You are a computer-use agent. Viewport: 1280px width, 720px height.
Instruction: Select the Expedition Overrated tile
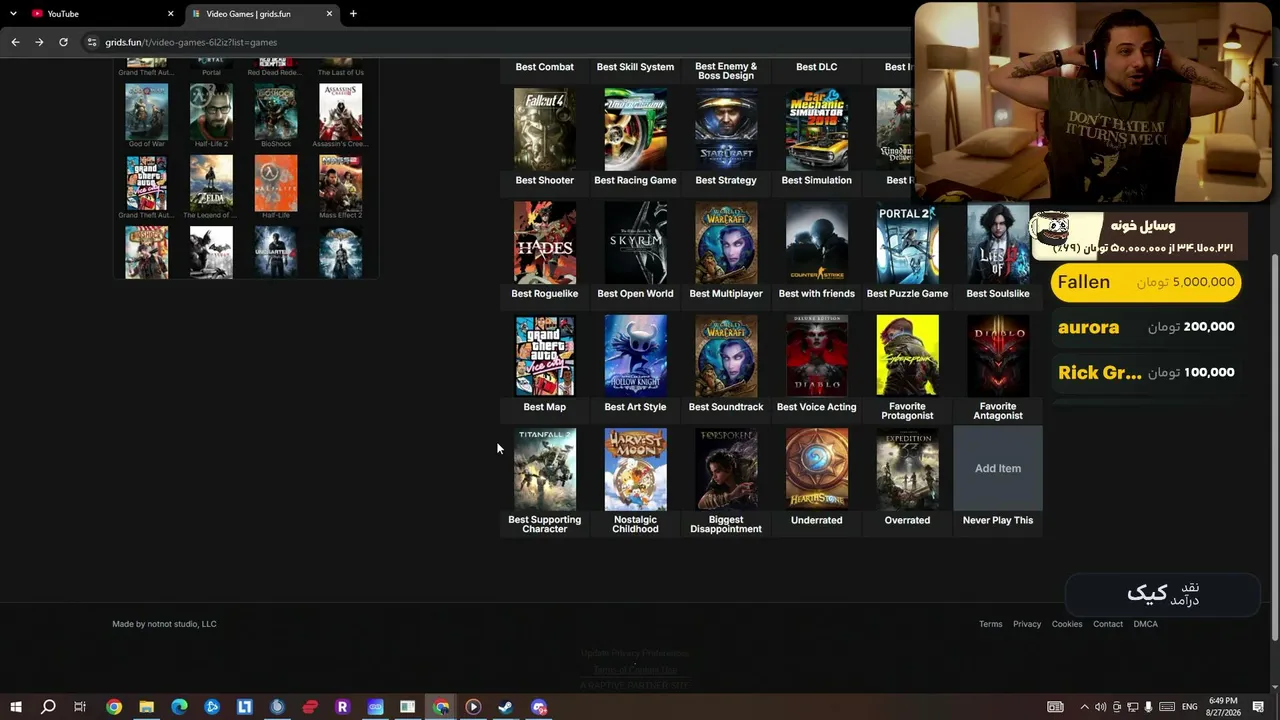[x=907, y=469]
